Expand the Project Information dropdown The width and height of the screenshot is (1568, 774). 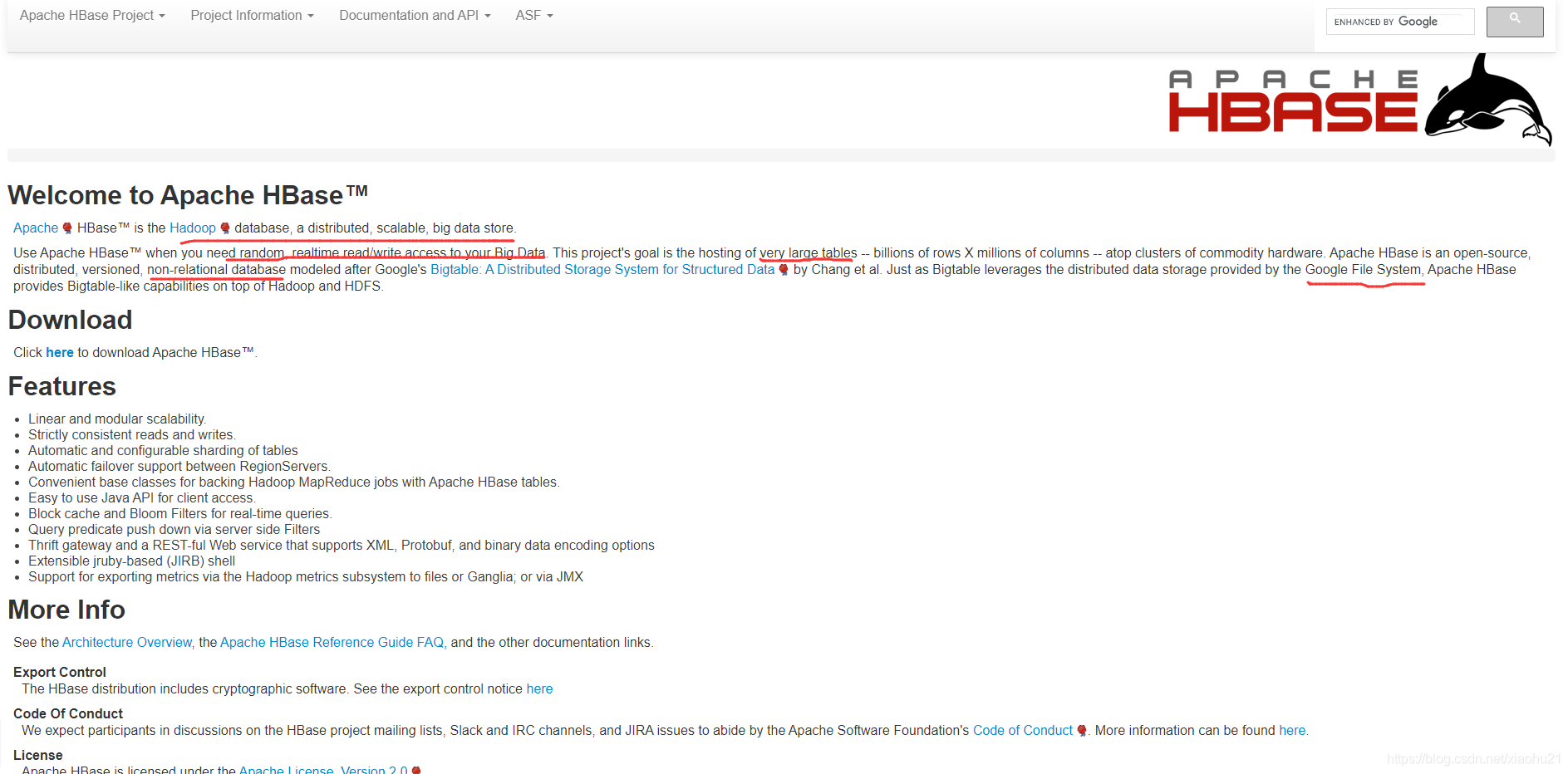click(x=252, y=15)
